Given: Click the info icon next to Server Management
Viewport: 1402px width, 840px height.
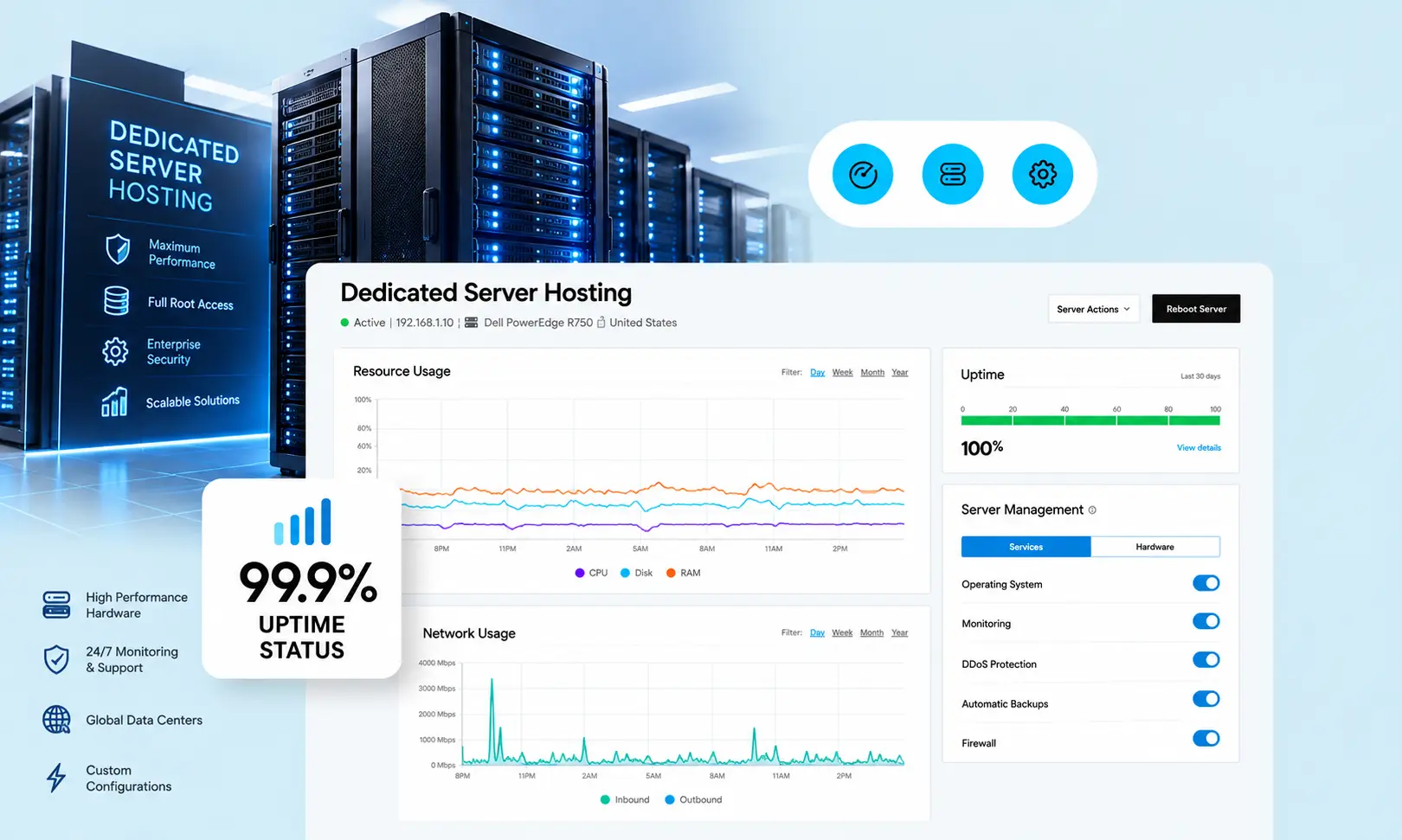Looking at the screenshot, I should pos(1092,510).
